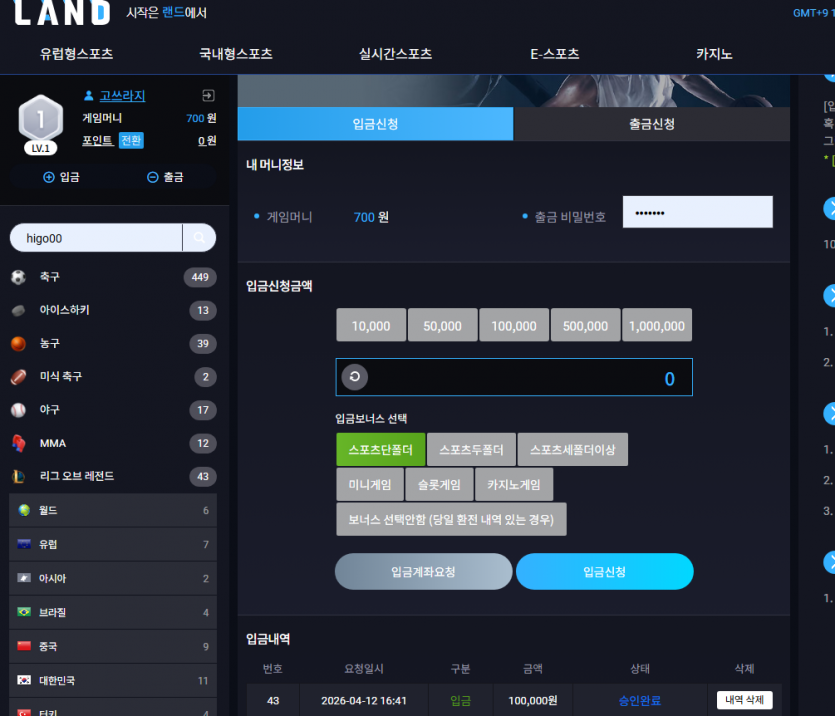Select 카지노게임 deposit bonus
The height and width of the screenshot is (716, 835).
tap(514, 484)
